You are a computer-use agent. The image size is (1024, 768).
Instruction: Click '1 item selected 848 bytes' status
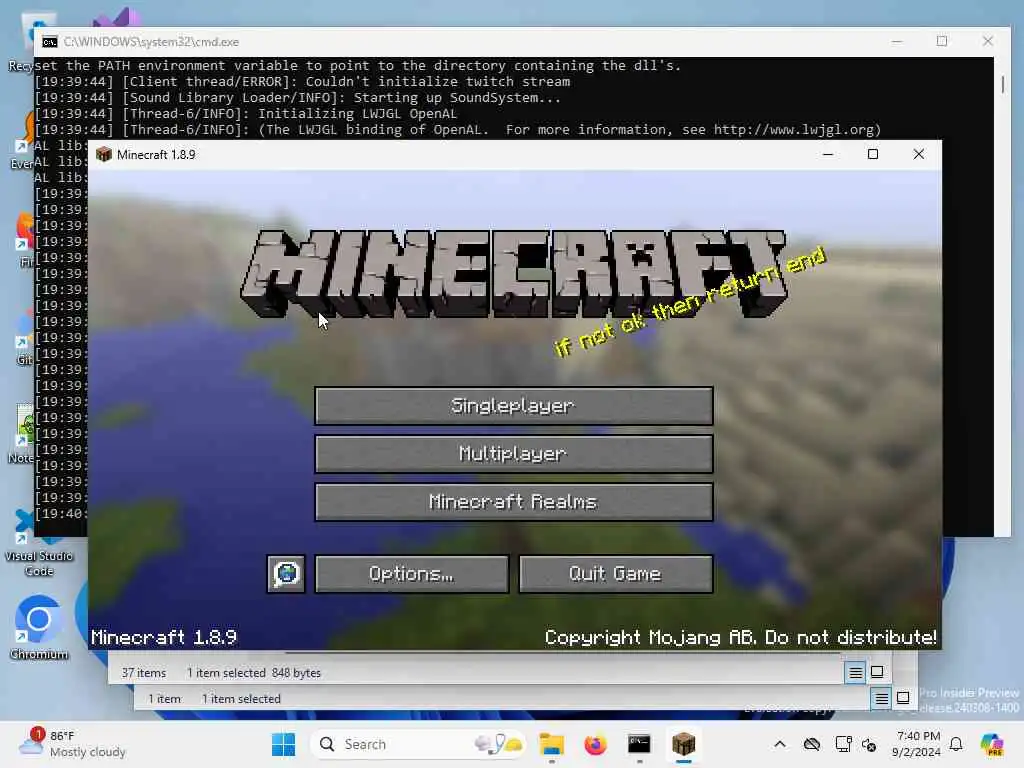pyautogui.click(x=253, y=673)
